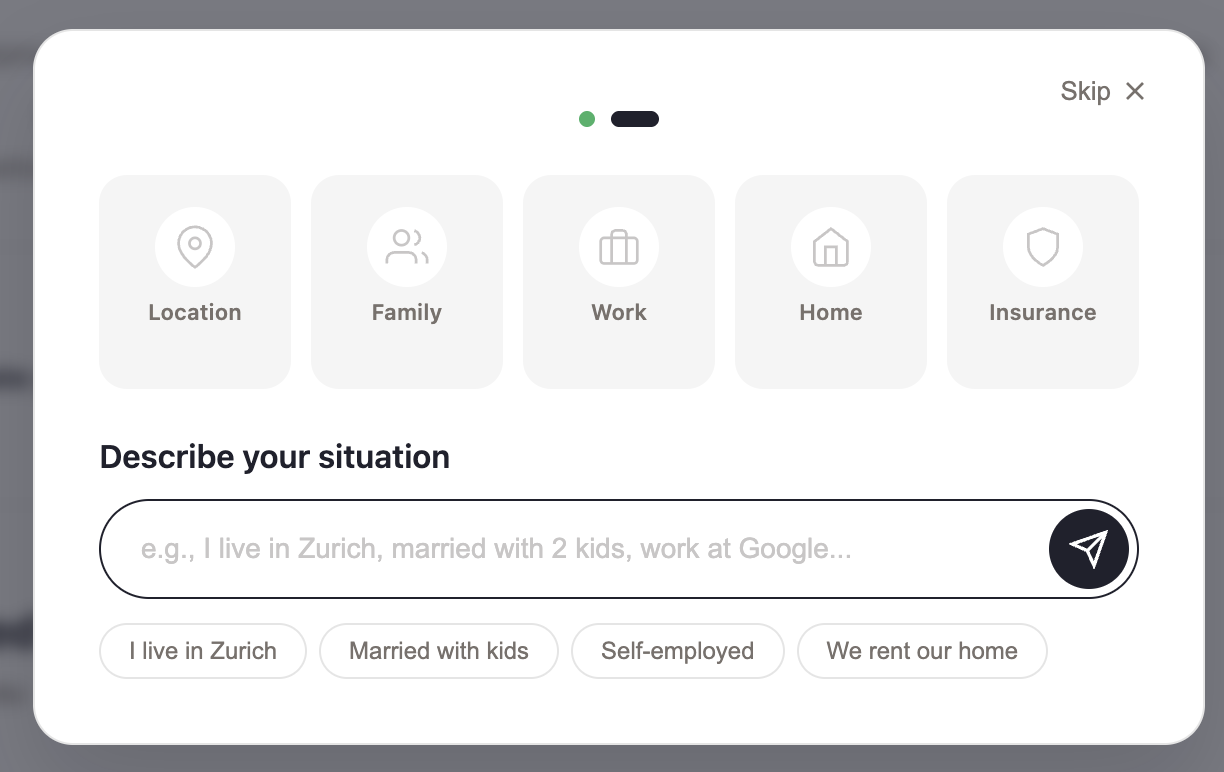Choose the Work category card
This screenshot has width=1224, height=772.
619,282
